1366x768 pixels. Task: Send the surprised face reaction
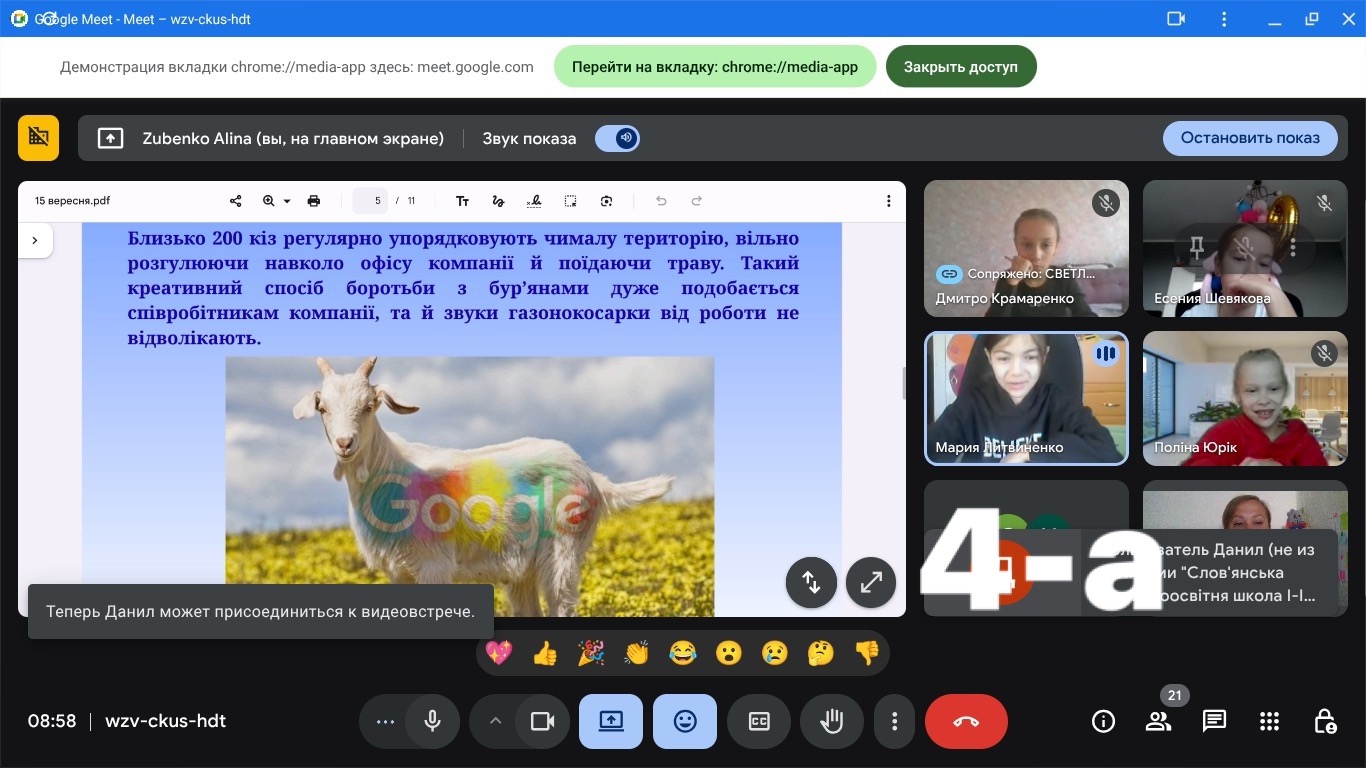(x=729, y=653)
